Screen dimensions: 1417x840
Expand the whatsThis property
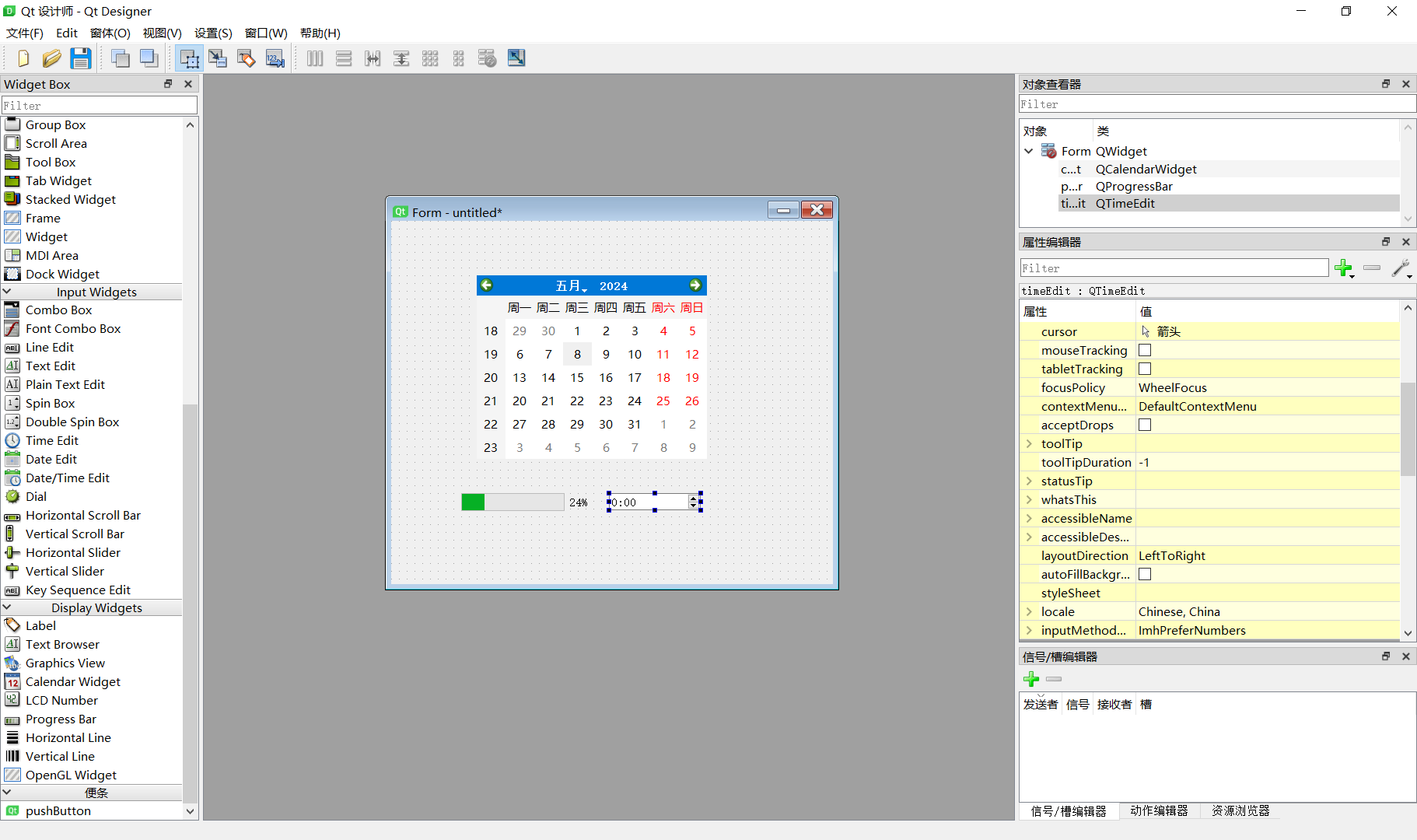[x=1029, y=500]
